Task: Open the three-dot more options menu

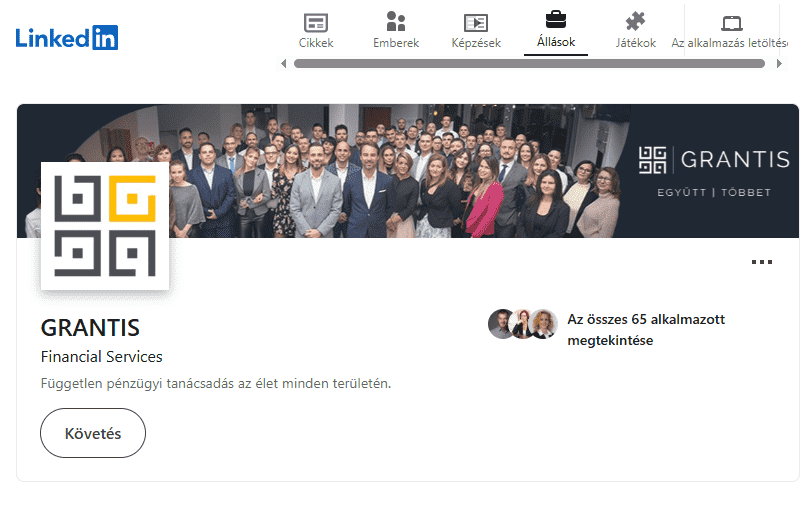Action: pyautogui.click(x=762, y=262)
